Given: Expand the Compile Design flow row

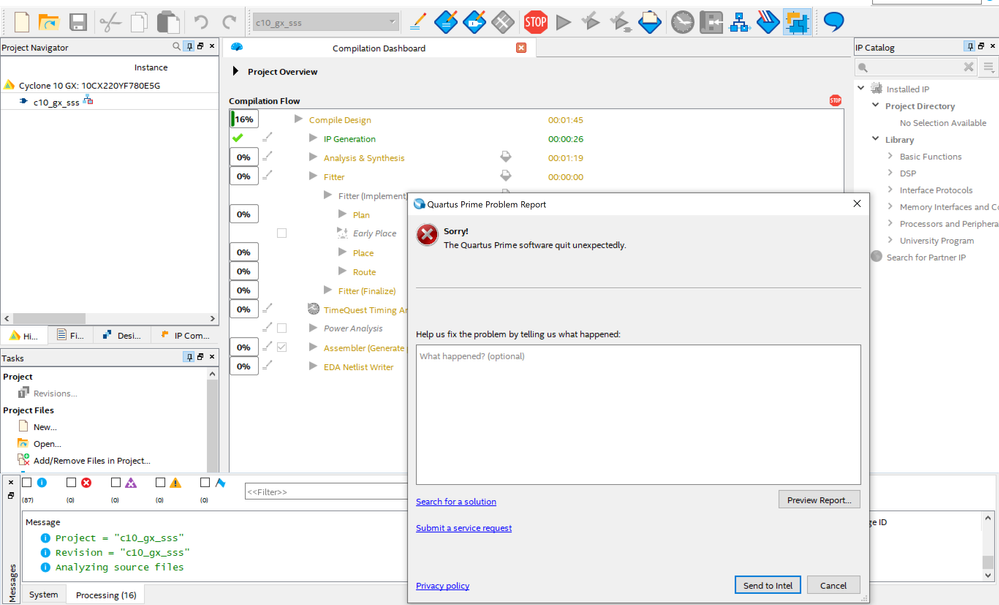Looking at the screenshot, I should [x=298, y=119].
